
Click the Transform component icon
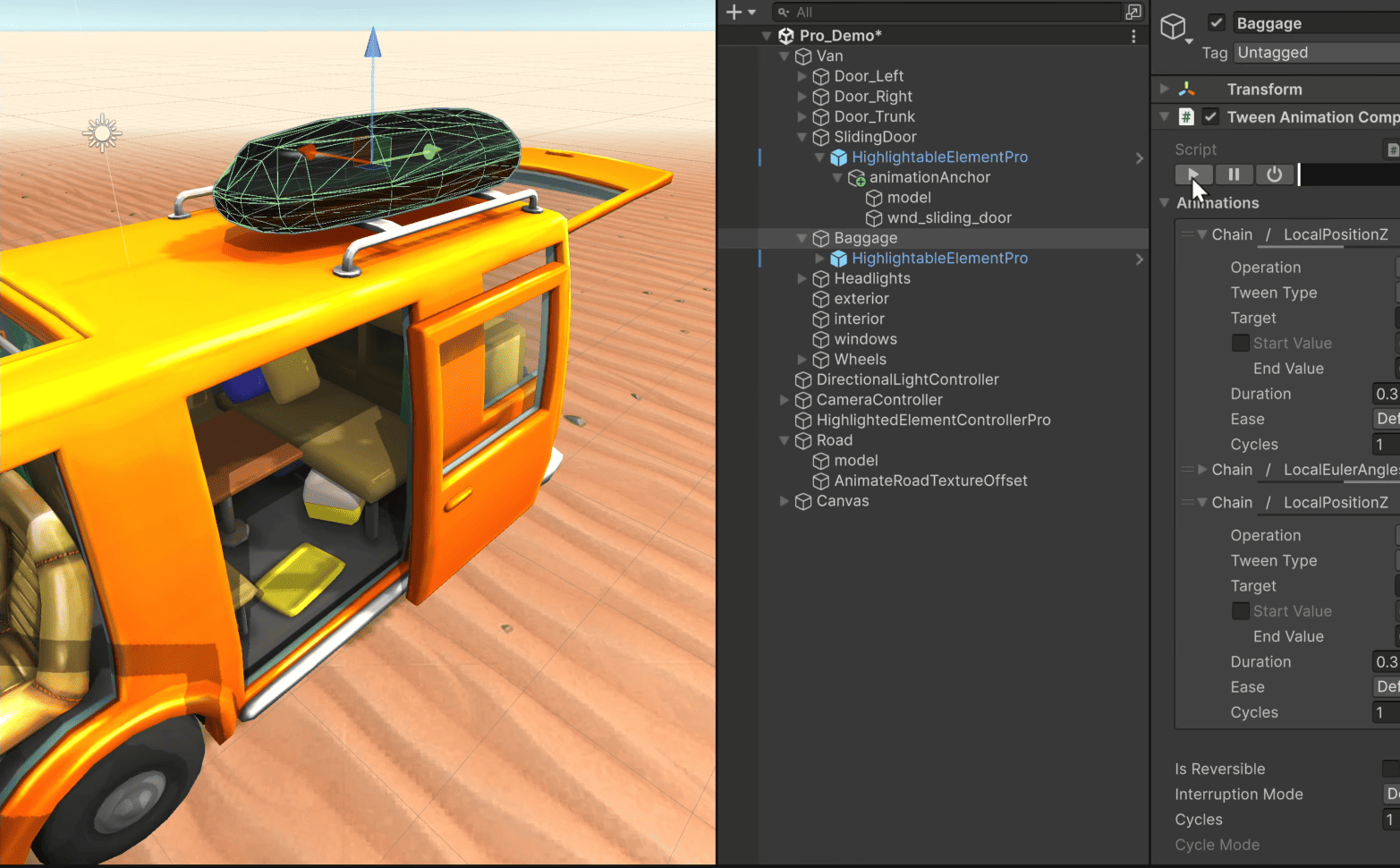coord(1187,89)
